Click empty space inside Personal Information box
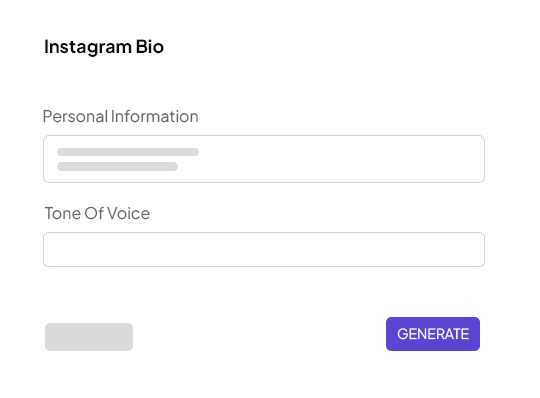Image resolution: width=540 pixels, height=398 pixels. 341,159
